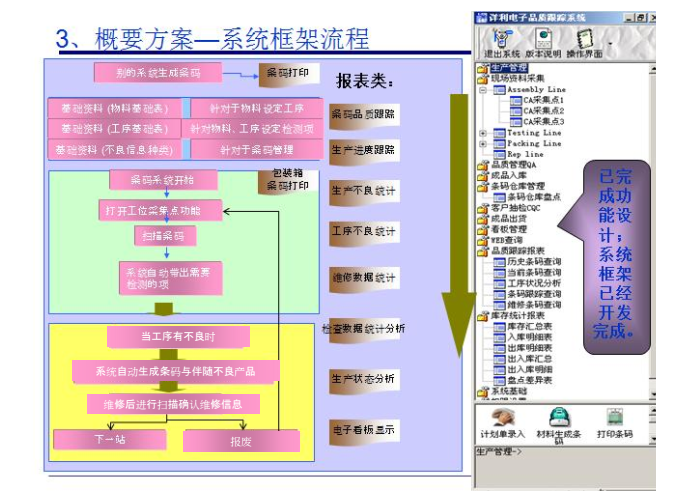The height and width of the screenshot is (502, 681).
Task: Select the Rep line tree entry
Action: [526, 155]
